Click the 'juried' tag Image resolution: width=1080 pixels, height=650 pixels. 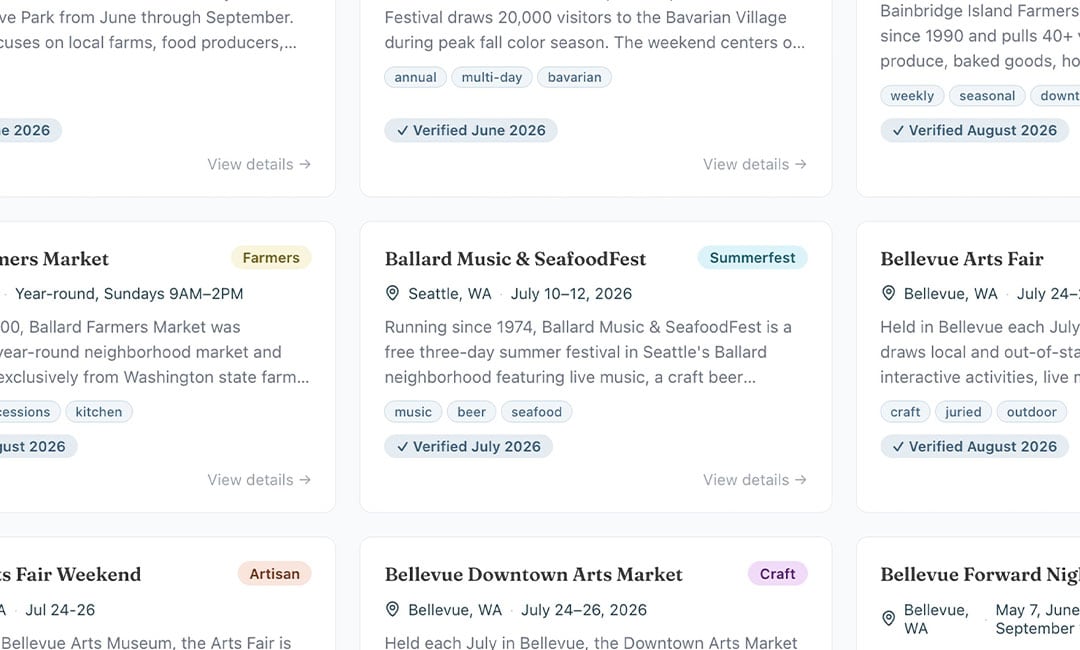pyautogui.click(x=963, y=412)
